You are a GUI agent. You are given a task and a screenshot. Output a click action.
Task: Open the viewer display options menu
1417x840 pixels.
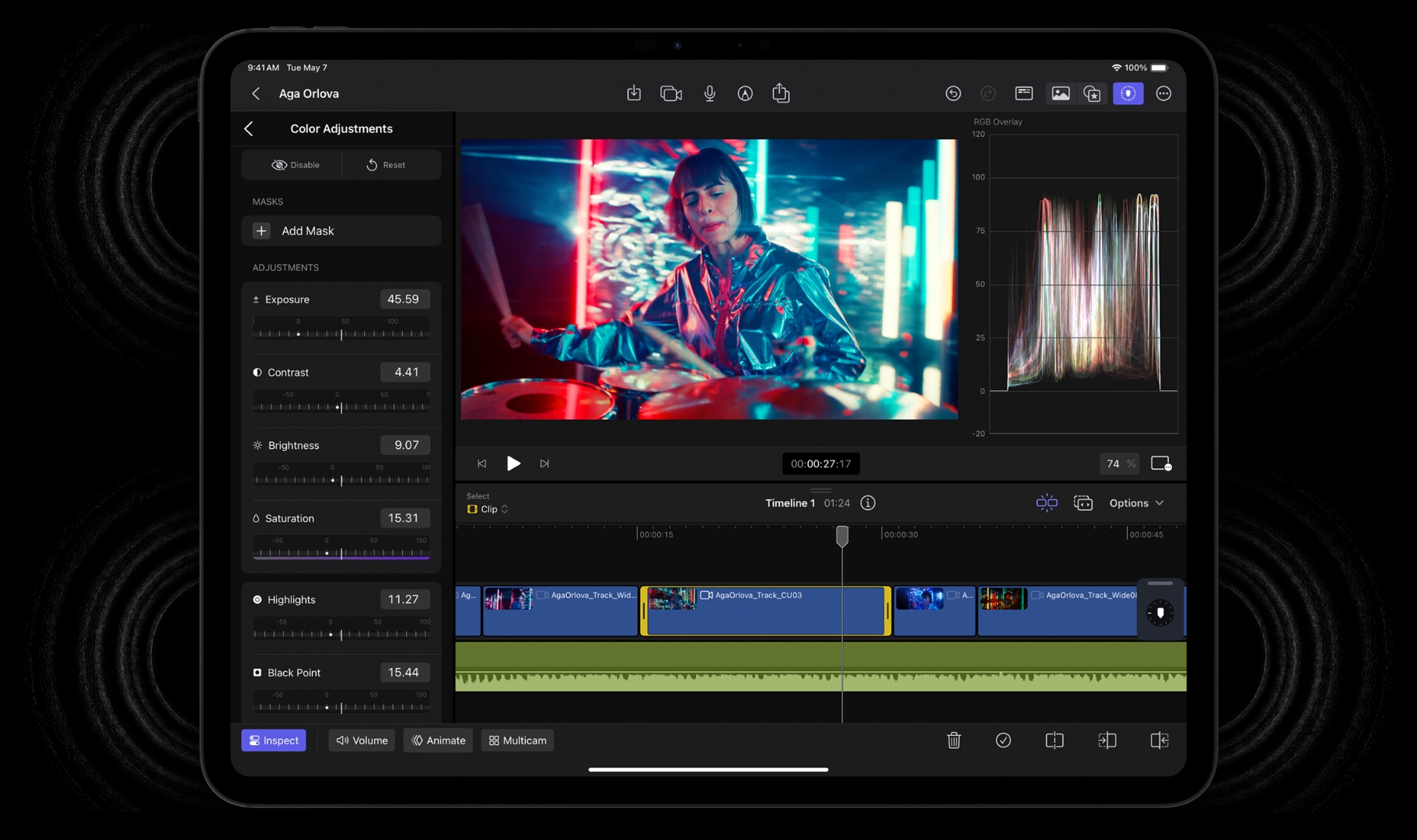click(x=1161, y=464)
